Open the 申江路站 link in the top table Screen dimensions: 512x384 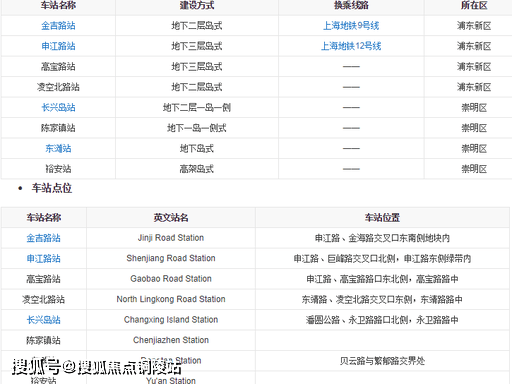[58, 46]
